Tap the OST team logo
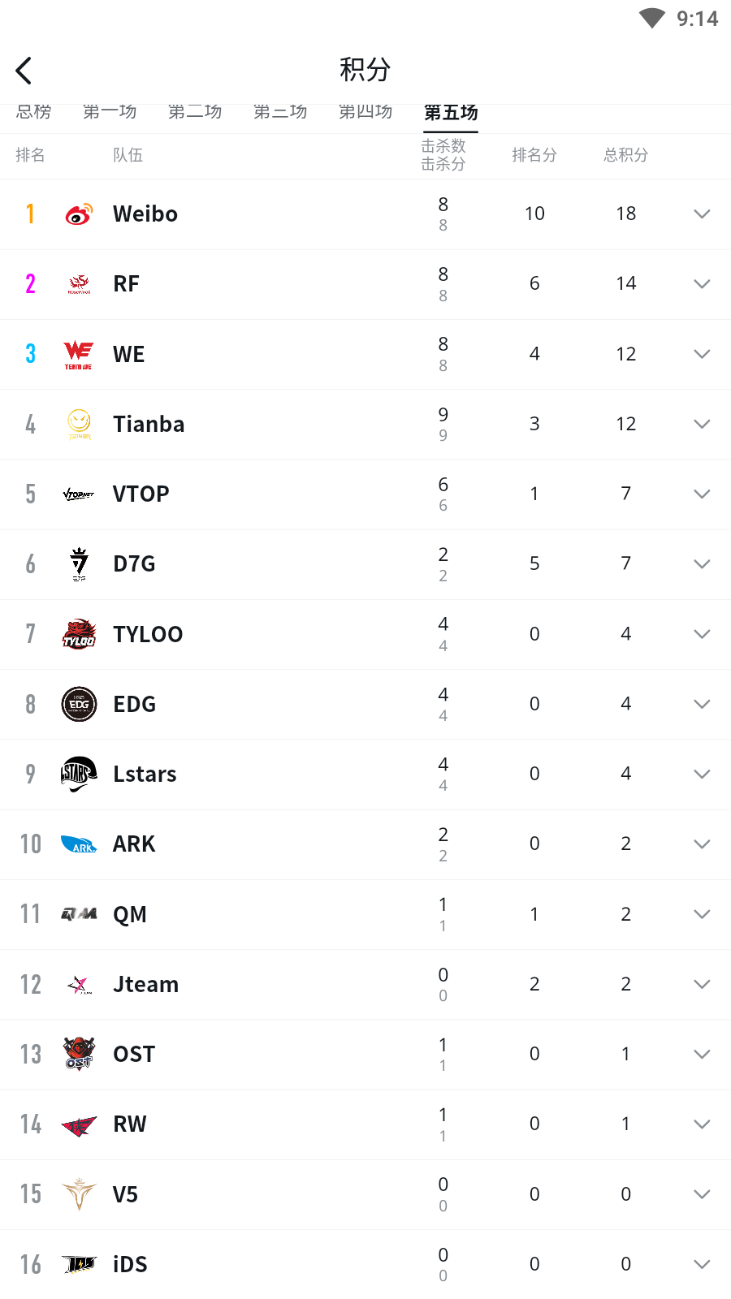The height and width of the screenshot is (1299, 731). coord(79,1054)
